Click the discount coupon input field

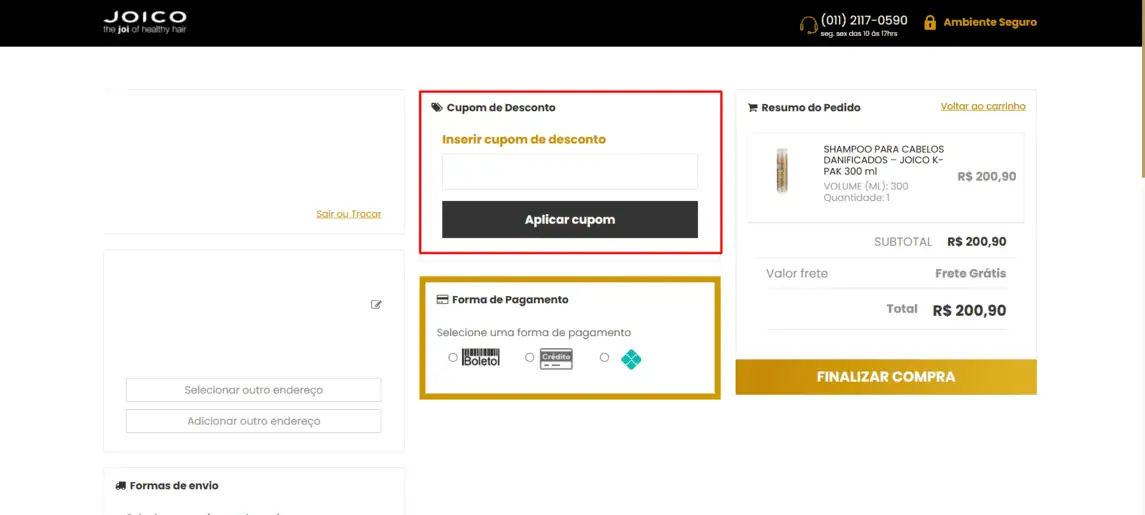pos(570,172)
